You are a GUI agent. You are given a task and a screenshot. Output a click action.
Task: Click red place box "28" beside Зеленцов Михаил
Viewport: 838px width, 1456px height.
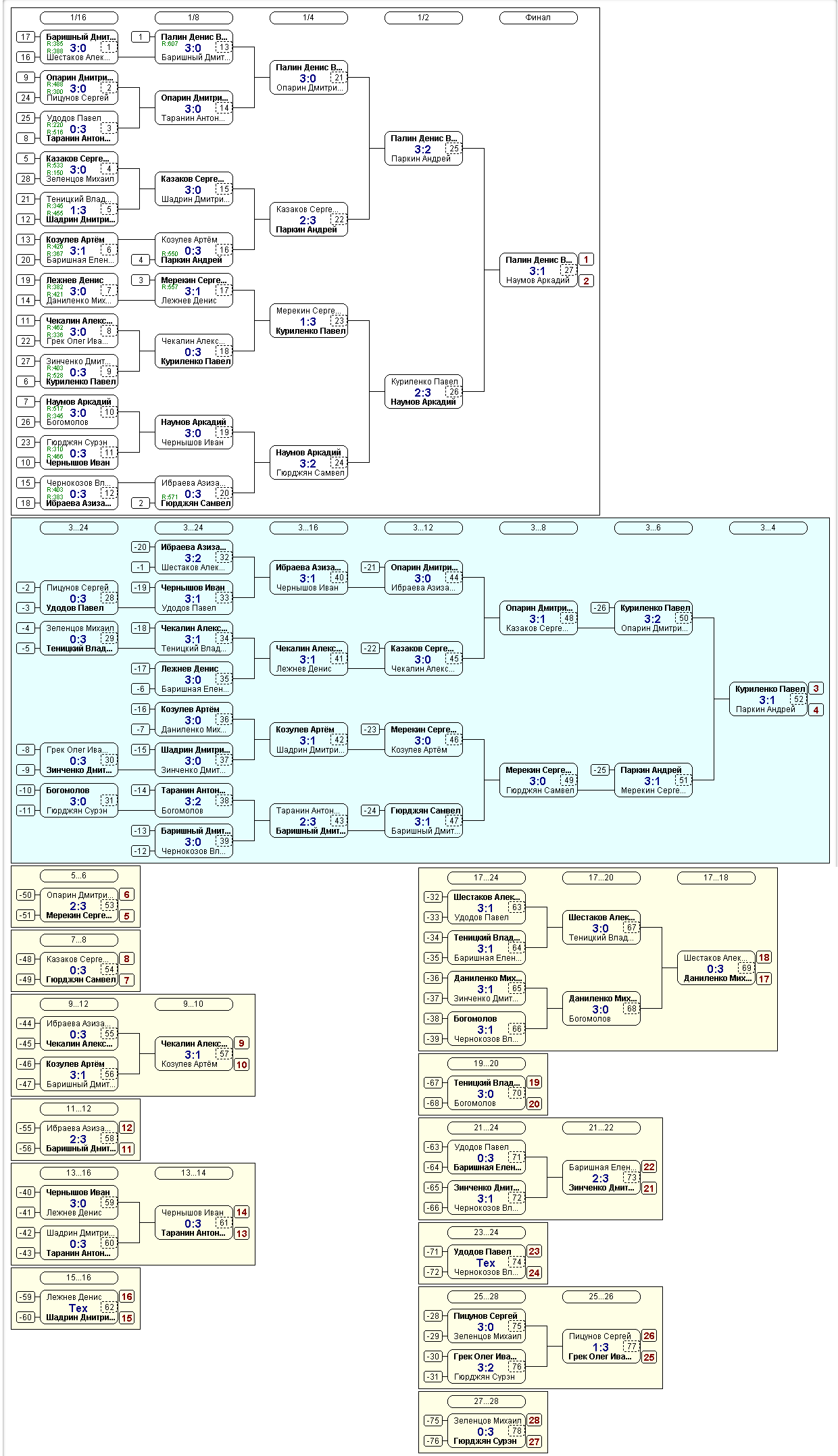coord(534,1420)
